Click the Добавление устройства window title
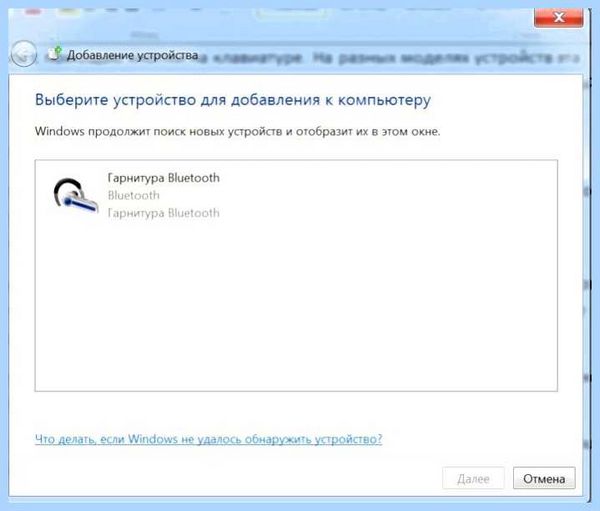Viewport: 600px width, 511px height. point(132,55)
